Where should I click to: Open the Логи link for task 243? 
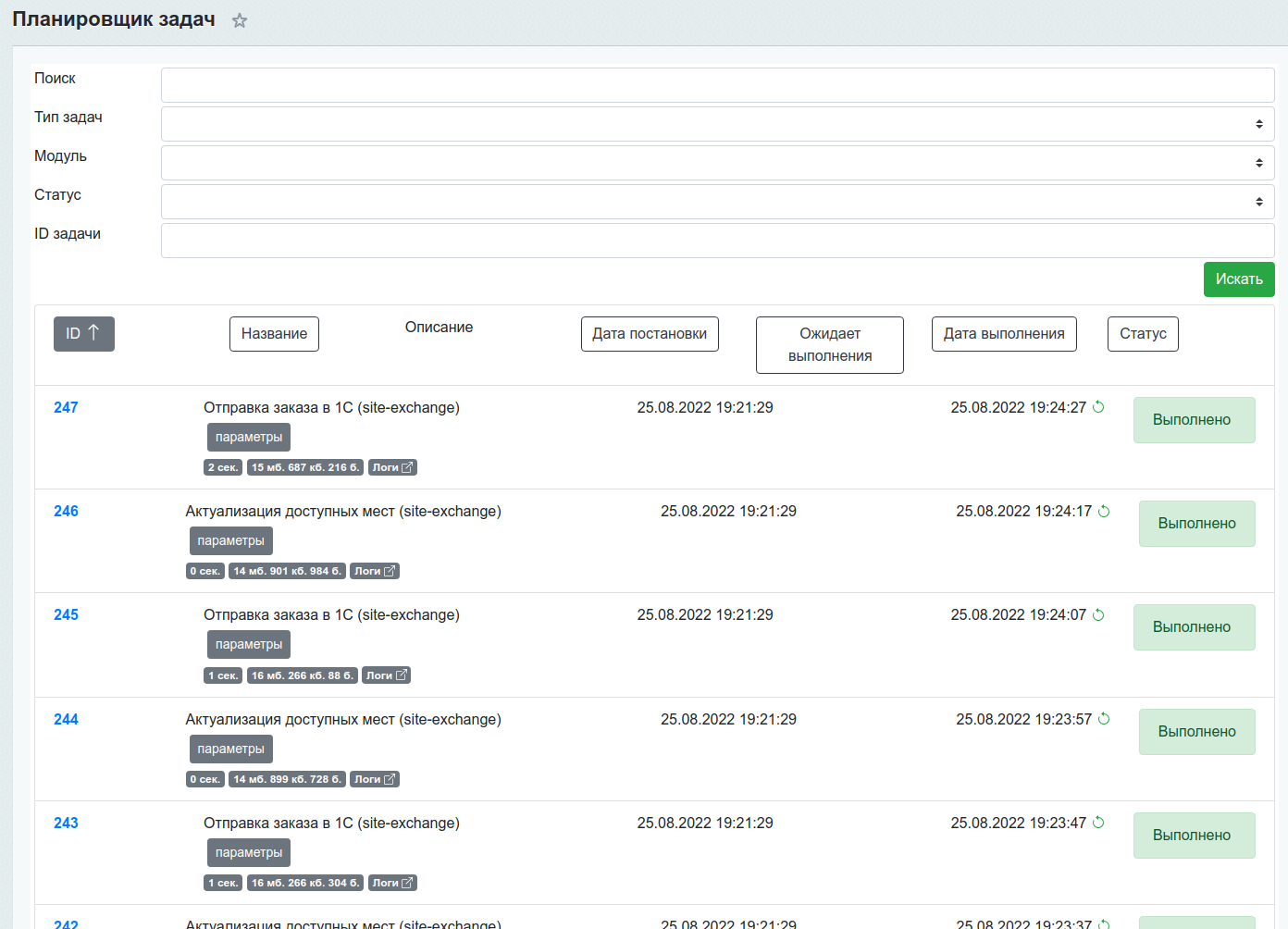coord(392,883)
